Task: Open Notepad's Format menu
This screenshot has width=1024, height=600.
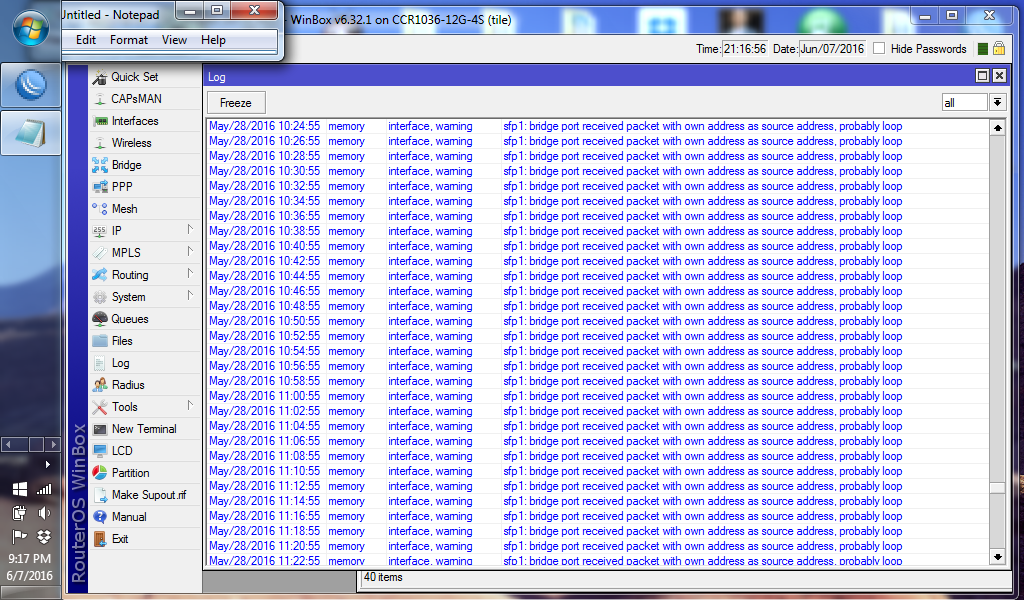Action: [x=128, y=40]
